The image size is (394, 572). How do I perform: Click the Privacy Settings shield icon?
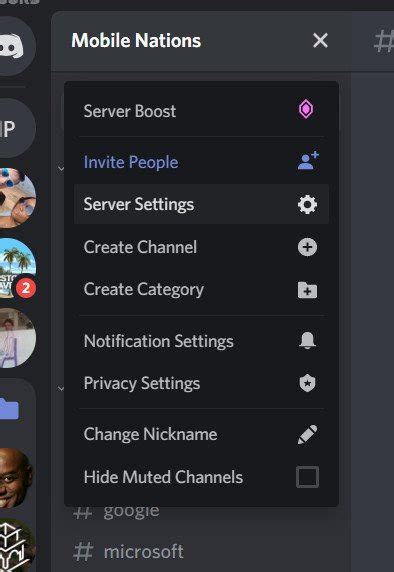click(307, 383)
